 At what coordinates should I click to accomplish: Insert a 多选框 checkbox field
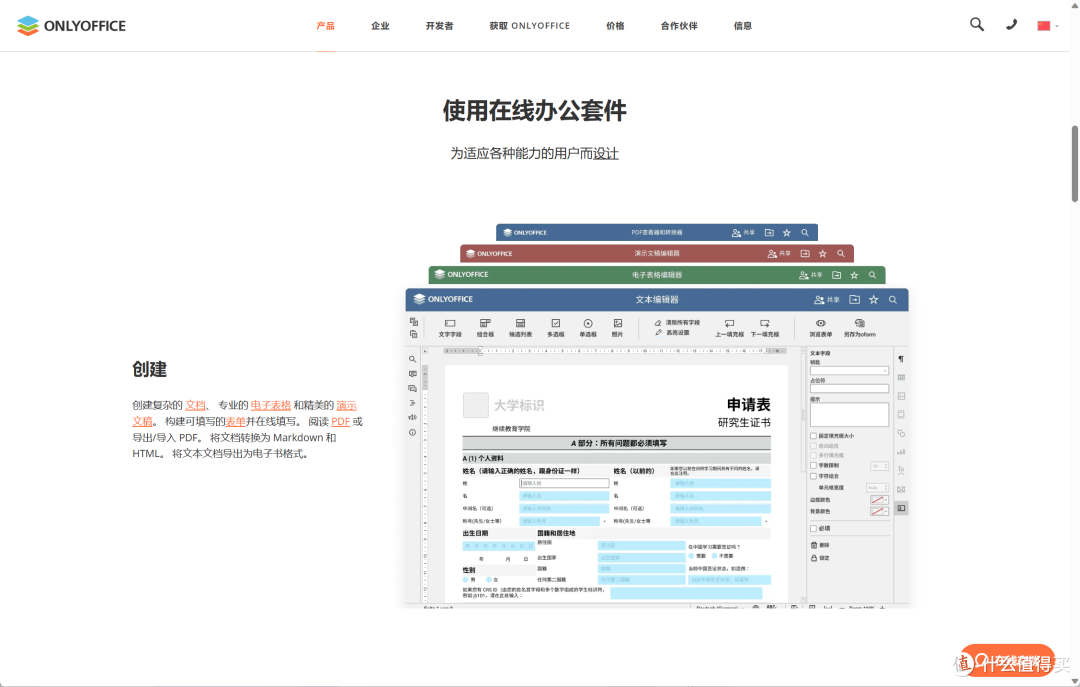556,328
